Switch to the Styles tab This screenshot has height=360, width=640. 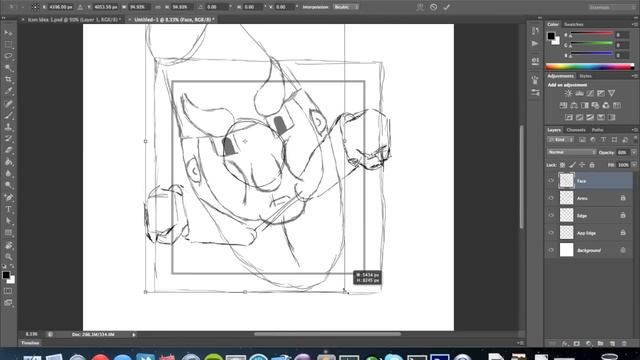585,76
